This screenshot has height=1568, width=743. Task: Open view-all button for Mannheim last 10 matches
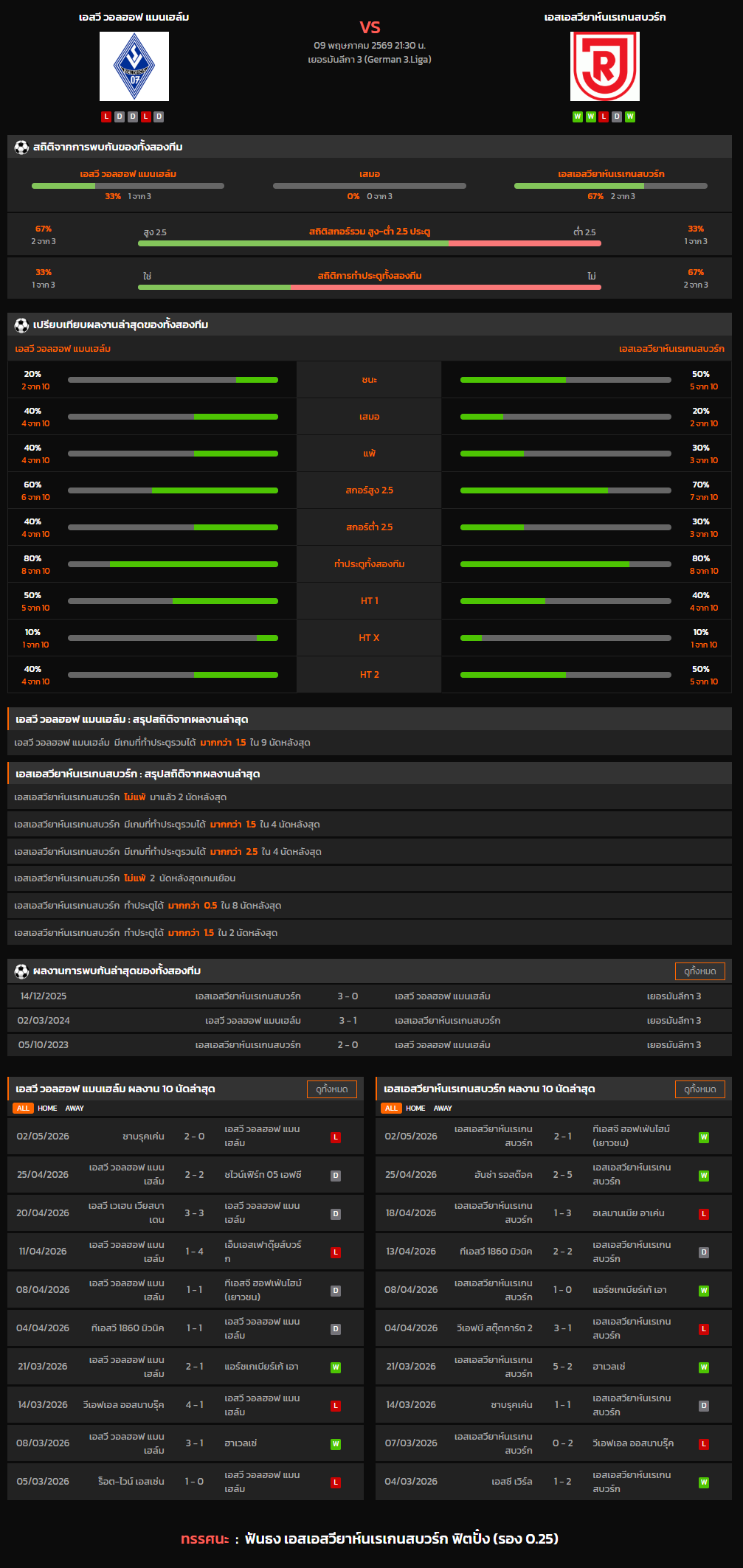(332, 1089)
